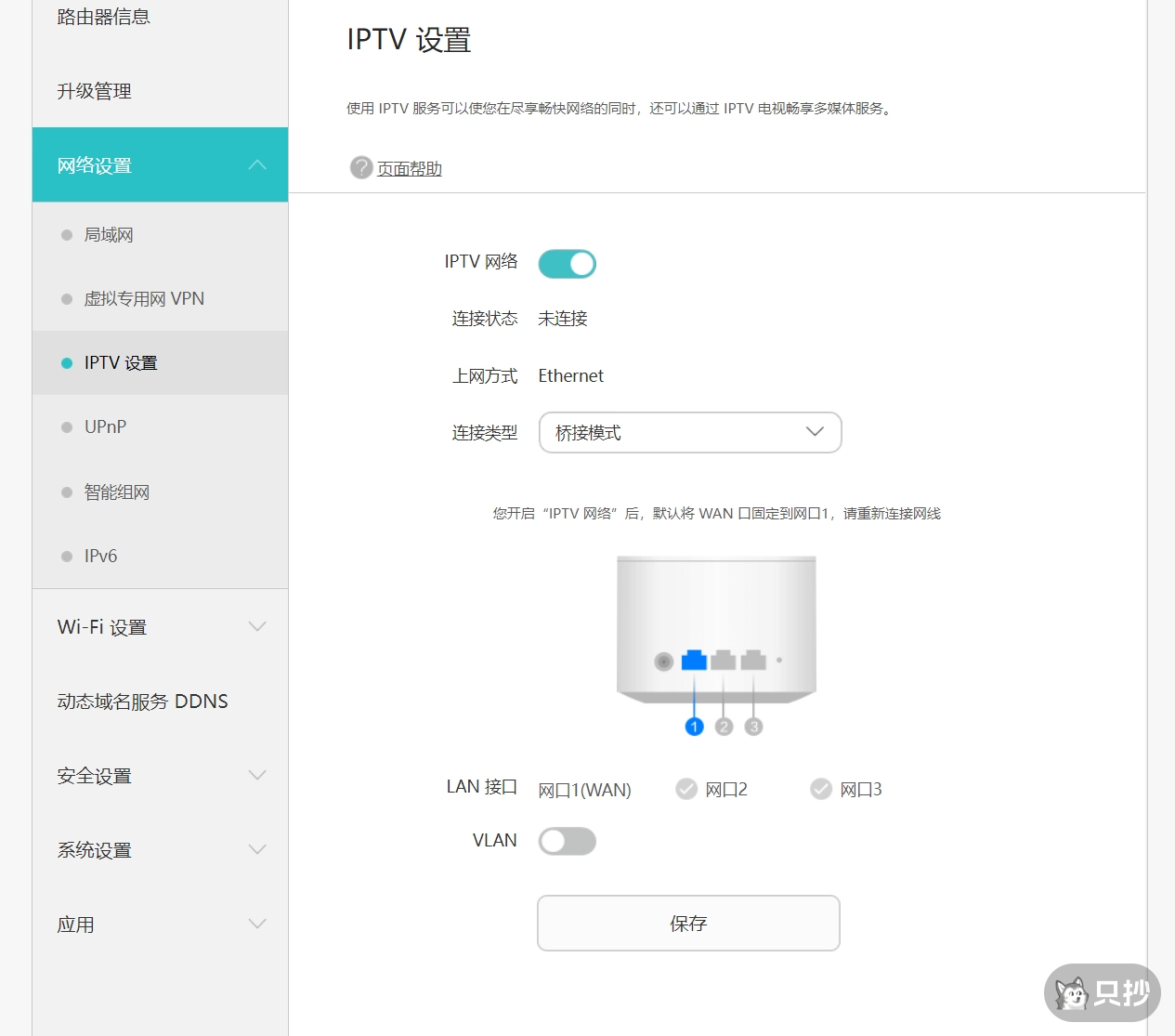The width and height of the screenshot is (1175, 1036).
Task: Click the 保存 save button
Action: pyautogui.click(x=688, y=923)
